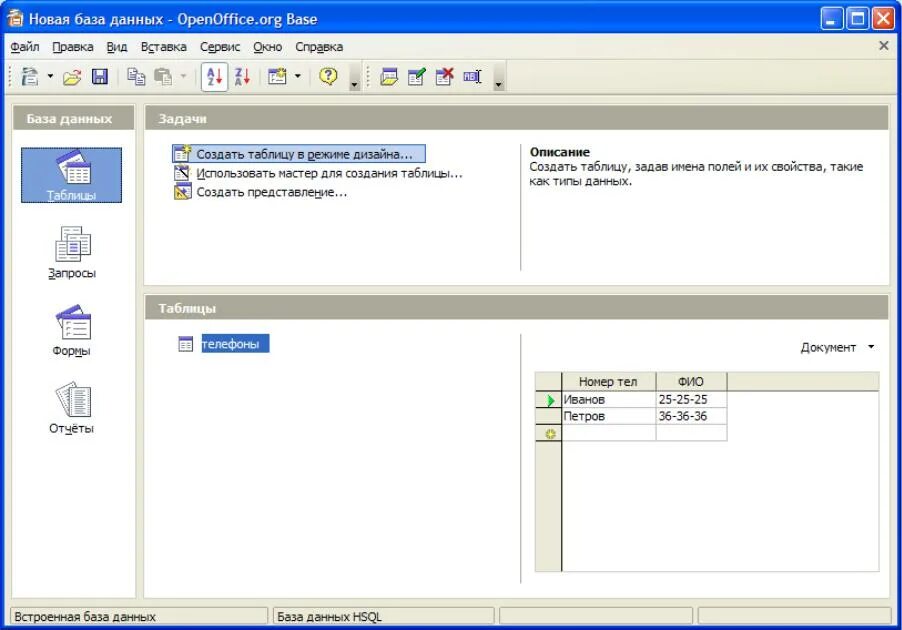Open the Вставка menu
The width and height of the screenshot is (902, 630).
[x=163, y=47]
